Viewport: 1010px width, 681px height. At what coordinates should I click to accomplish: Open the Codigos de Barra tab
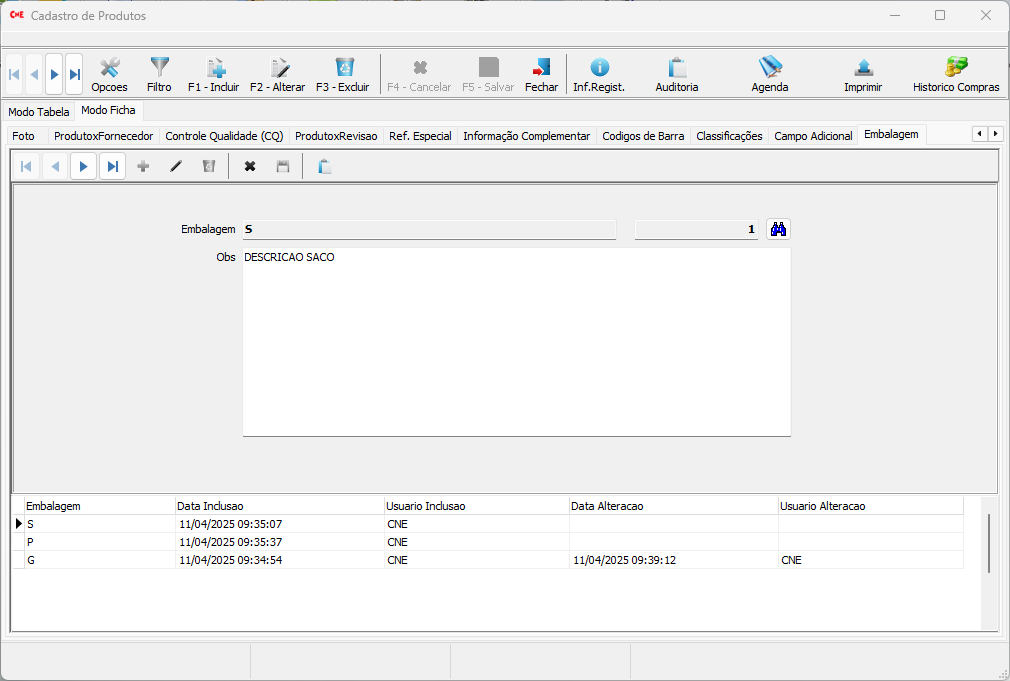(643, 136)
